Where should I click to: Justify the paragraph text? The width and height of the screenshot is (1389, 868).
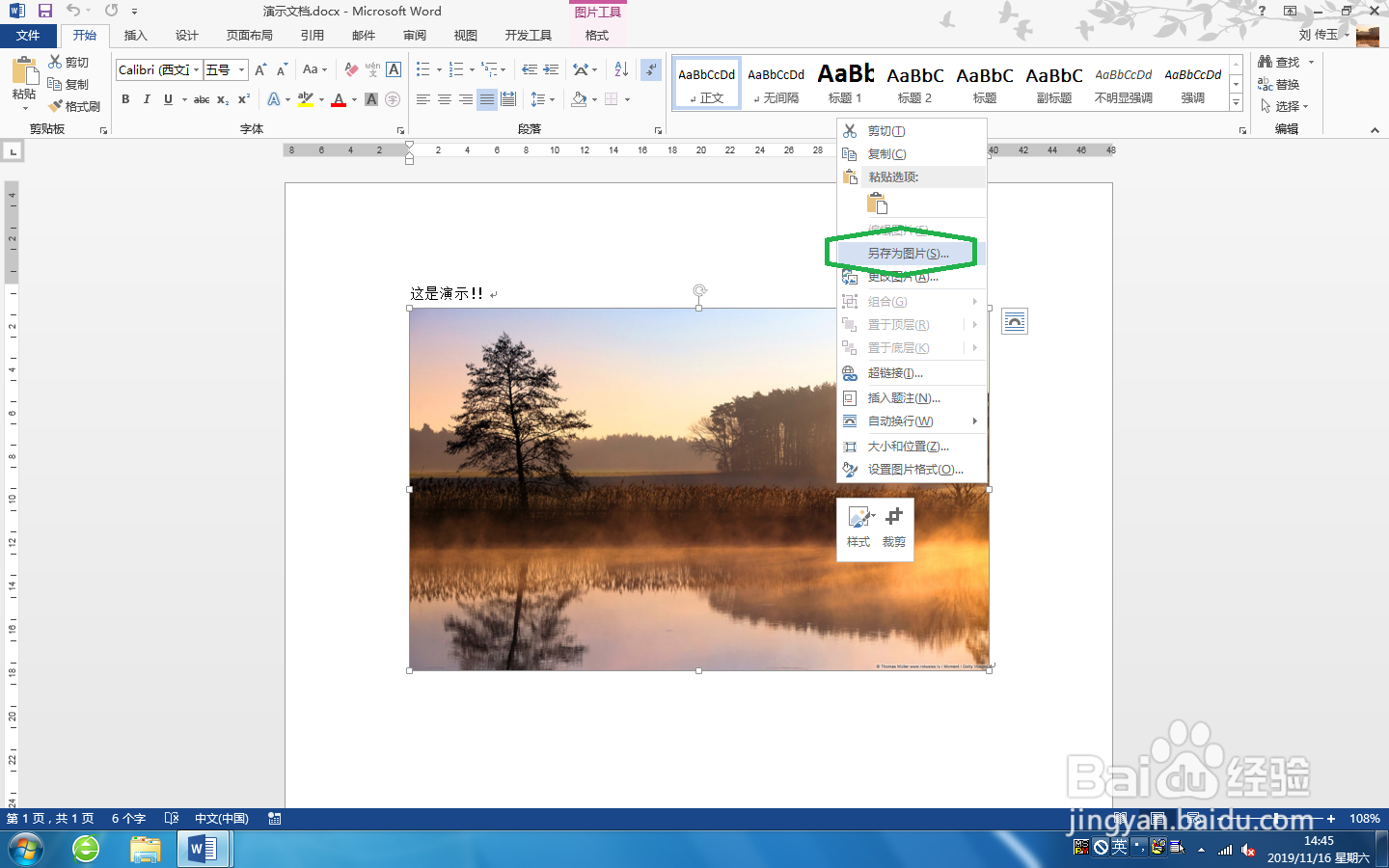(487, 99)
